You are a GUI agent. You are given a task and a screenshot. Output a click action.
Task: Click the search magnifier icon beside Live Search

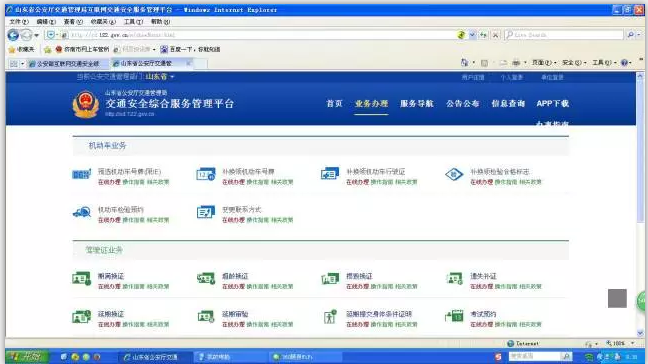click(631, 35)
